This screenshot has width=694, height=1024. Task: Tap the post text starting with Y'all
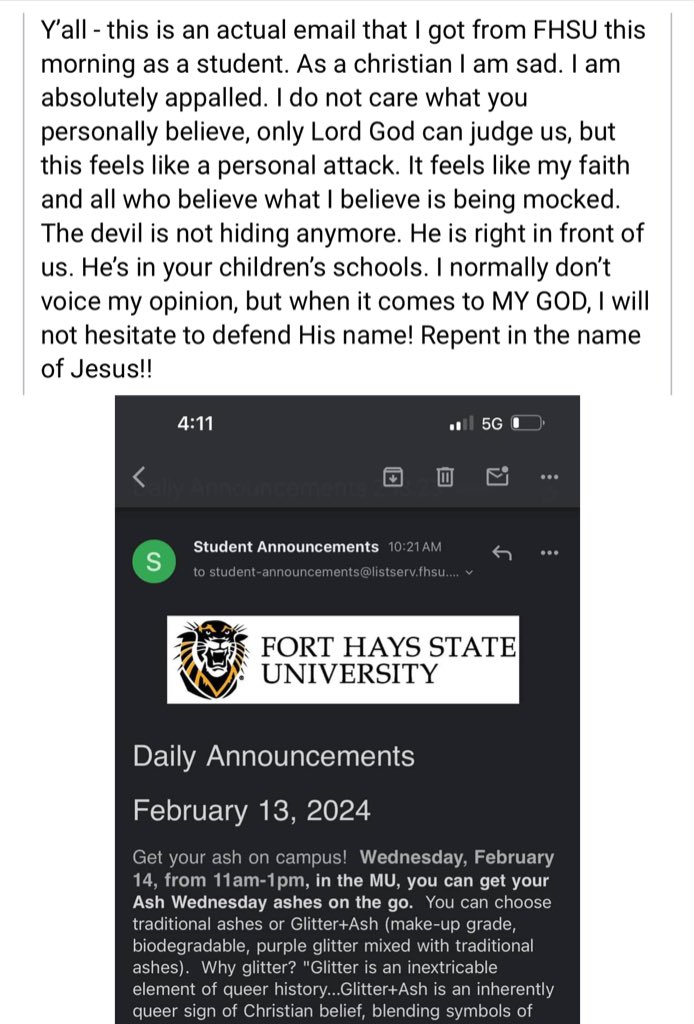tap(344, 199)
